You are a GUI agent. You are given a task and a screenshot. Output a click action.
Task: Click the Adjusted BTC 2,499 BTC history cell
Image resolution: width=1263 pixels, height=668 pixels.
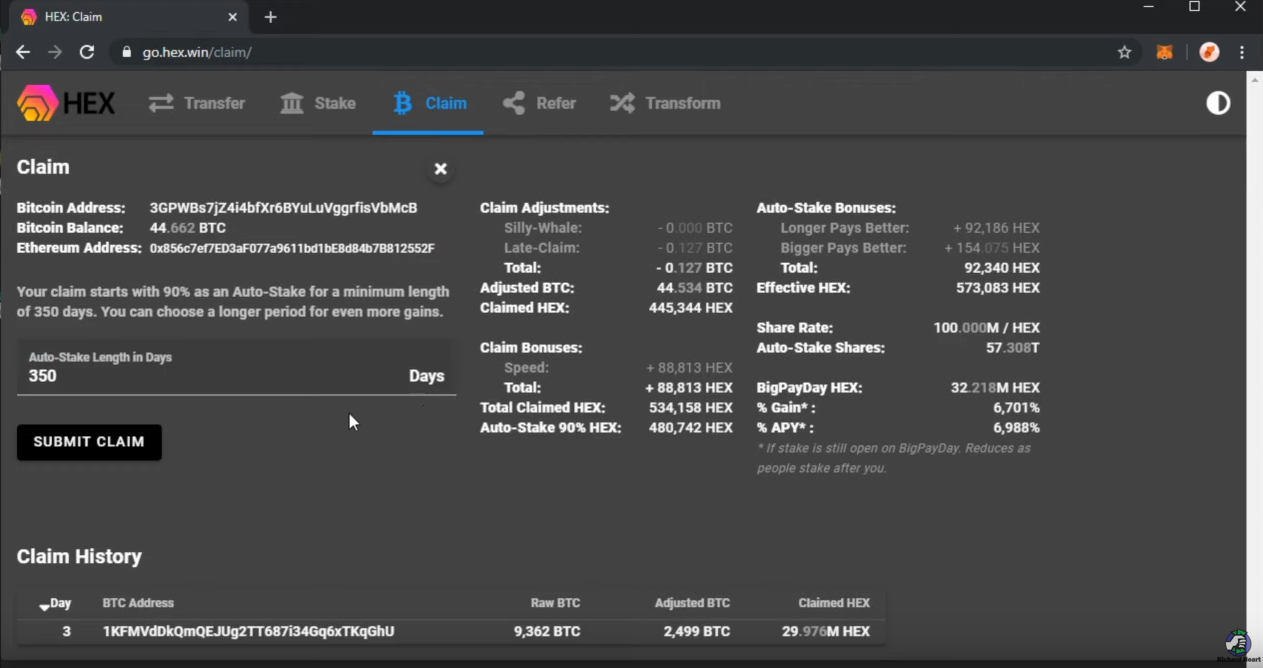696,632
